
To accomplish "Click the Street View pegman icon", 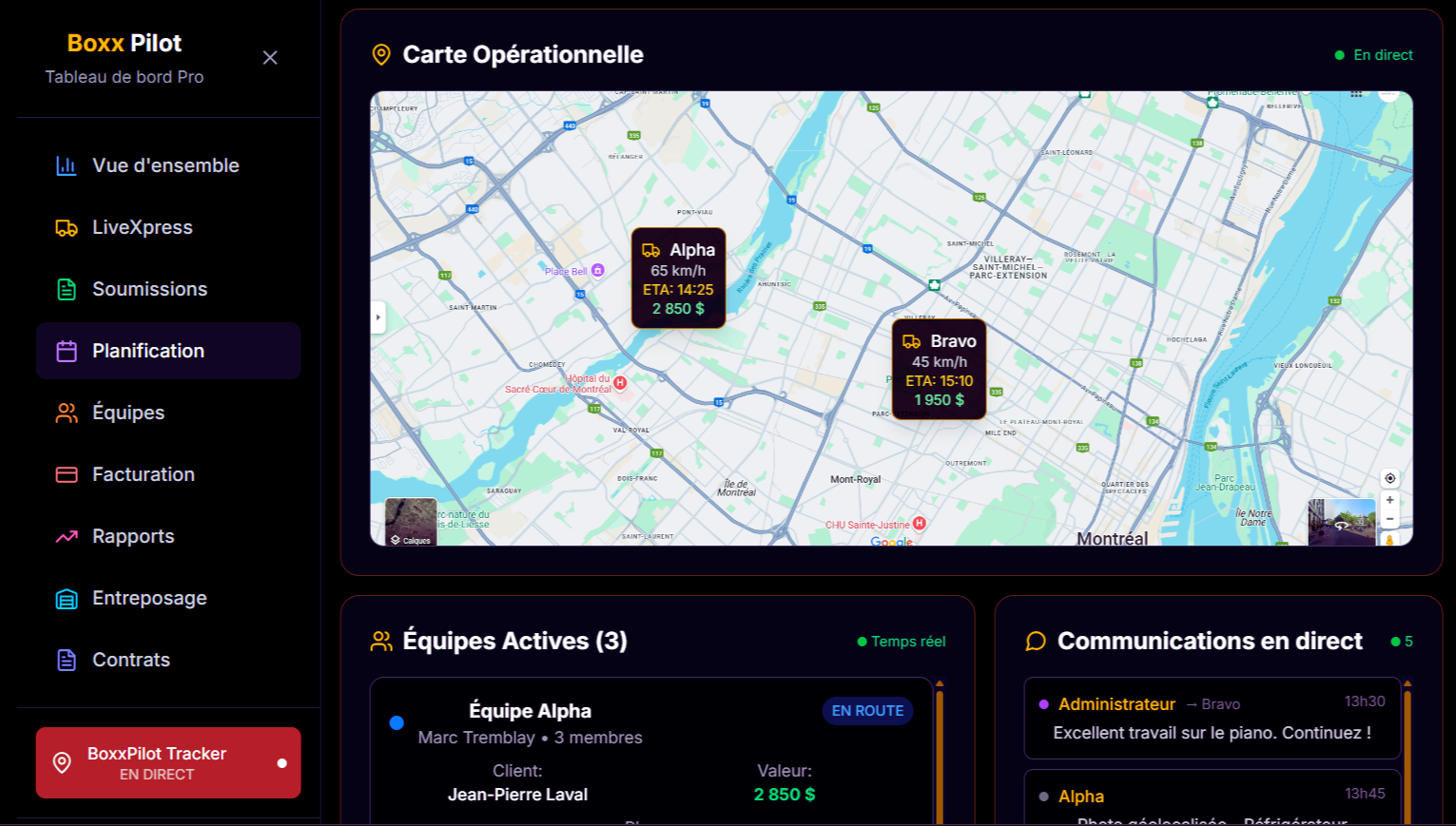I will click(1390, 540).
